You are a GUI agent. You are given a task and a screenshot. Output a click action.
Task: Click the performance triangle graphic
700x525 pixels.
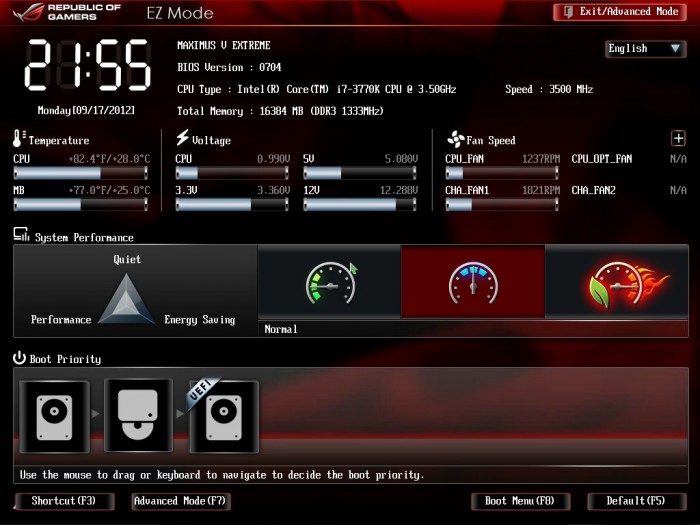(126, 299)
